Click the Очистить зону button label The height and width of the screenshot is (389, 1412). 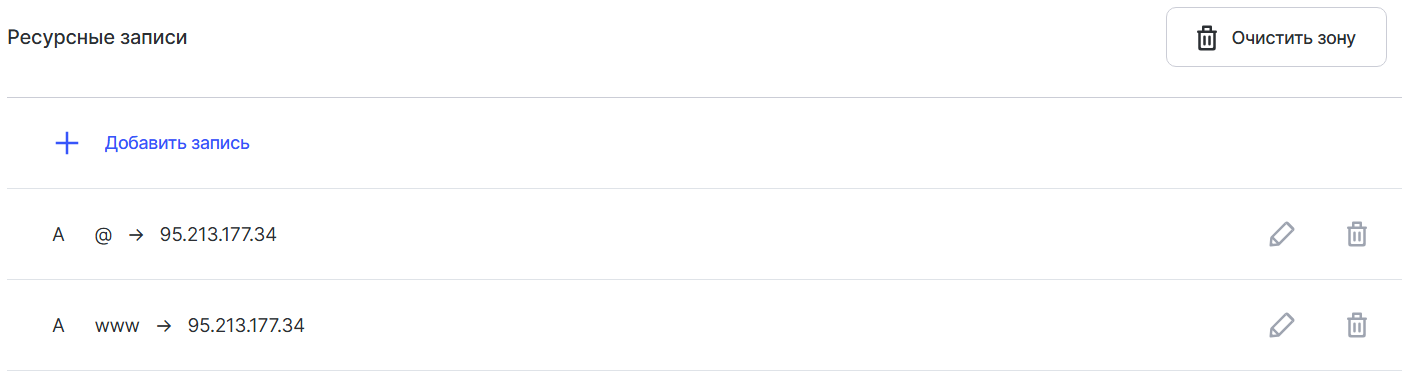coord(1293,38)
